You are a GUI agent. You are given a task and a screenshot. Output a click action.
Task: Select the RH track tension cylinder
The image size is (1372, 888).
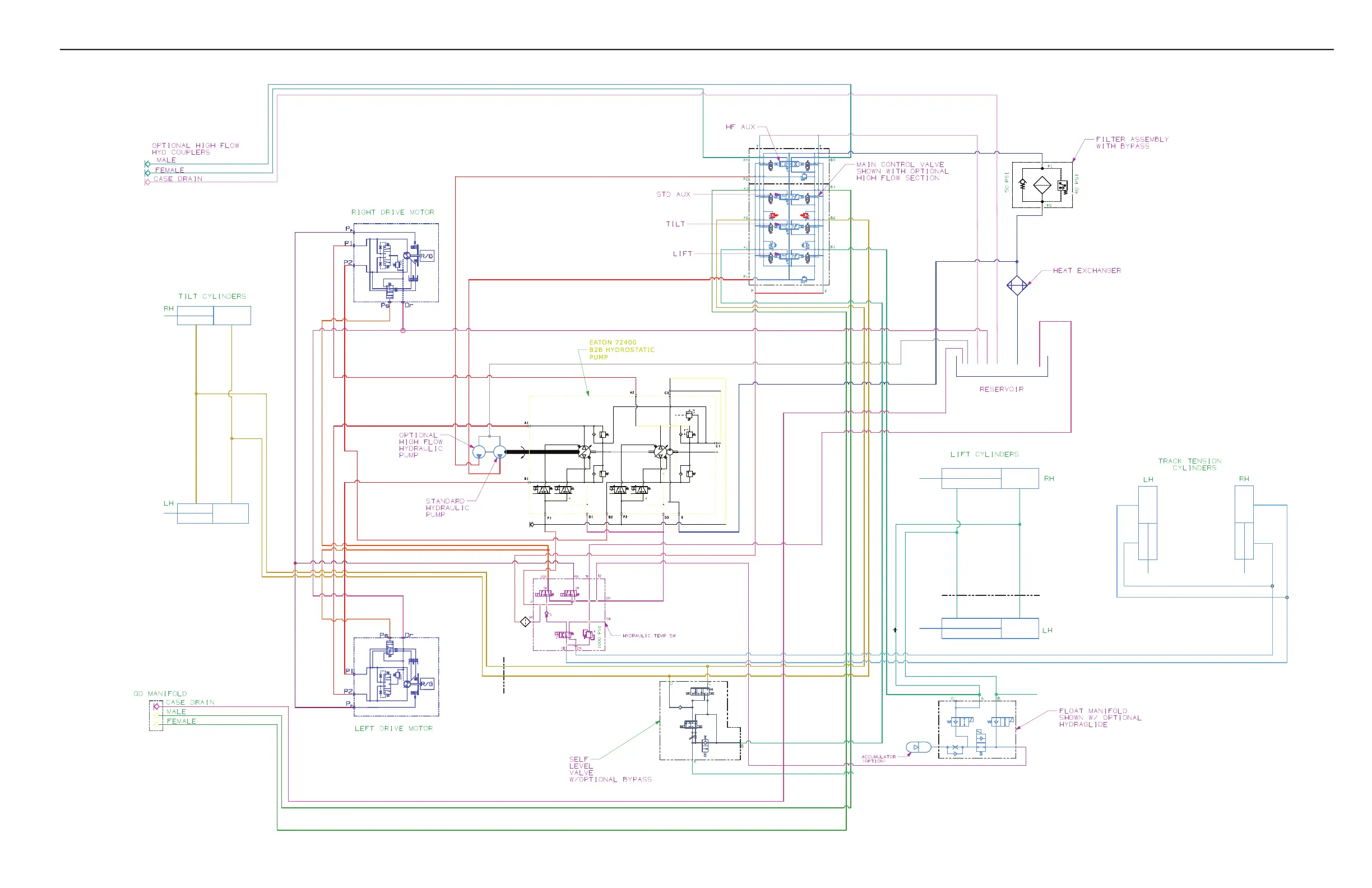click(x=1244, y=522)
